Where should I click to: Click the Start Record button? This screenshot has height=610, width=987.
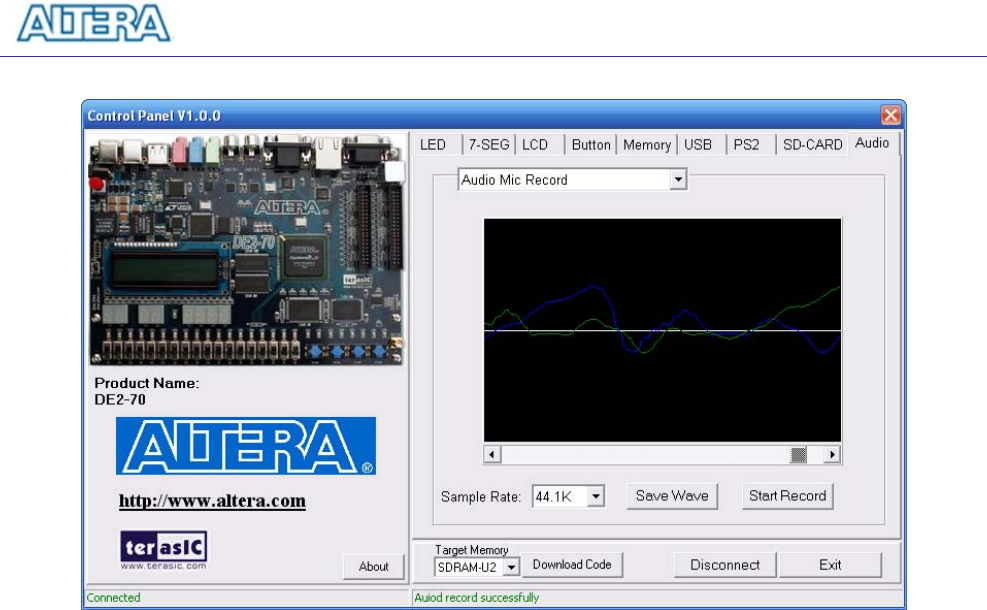[787, 496]
